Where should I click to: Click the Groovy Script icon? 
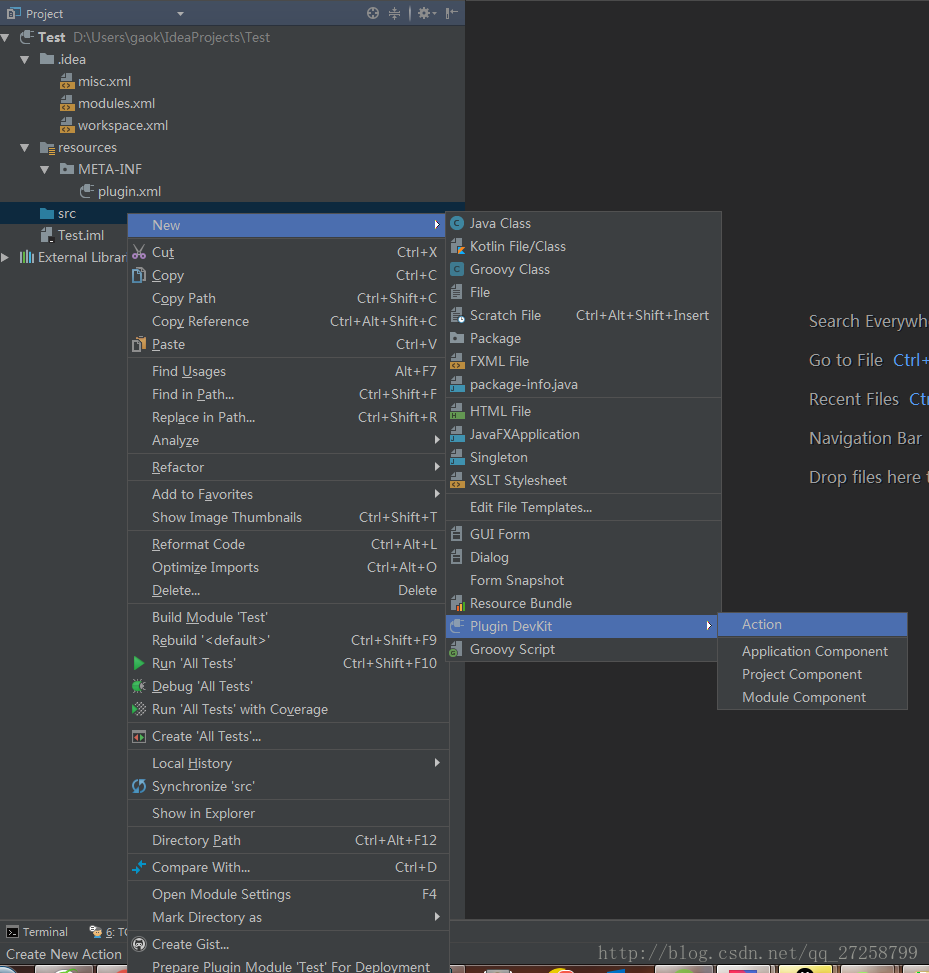[x=456, y=650]
